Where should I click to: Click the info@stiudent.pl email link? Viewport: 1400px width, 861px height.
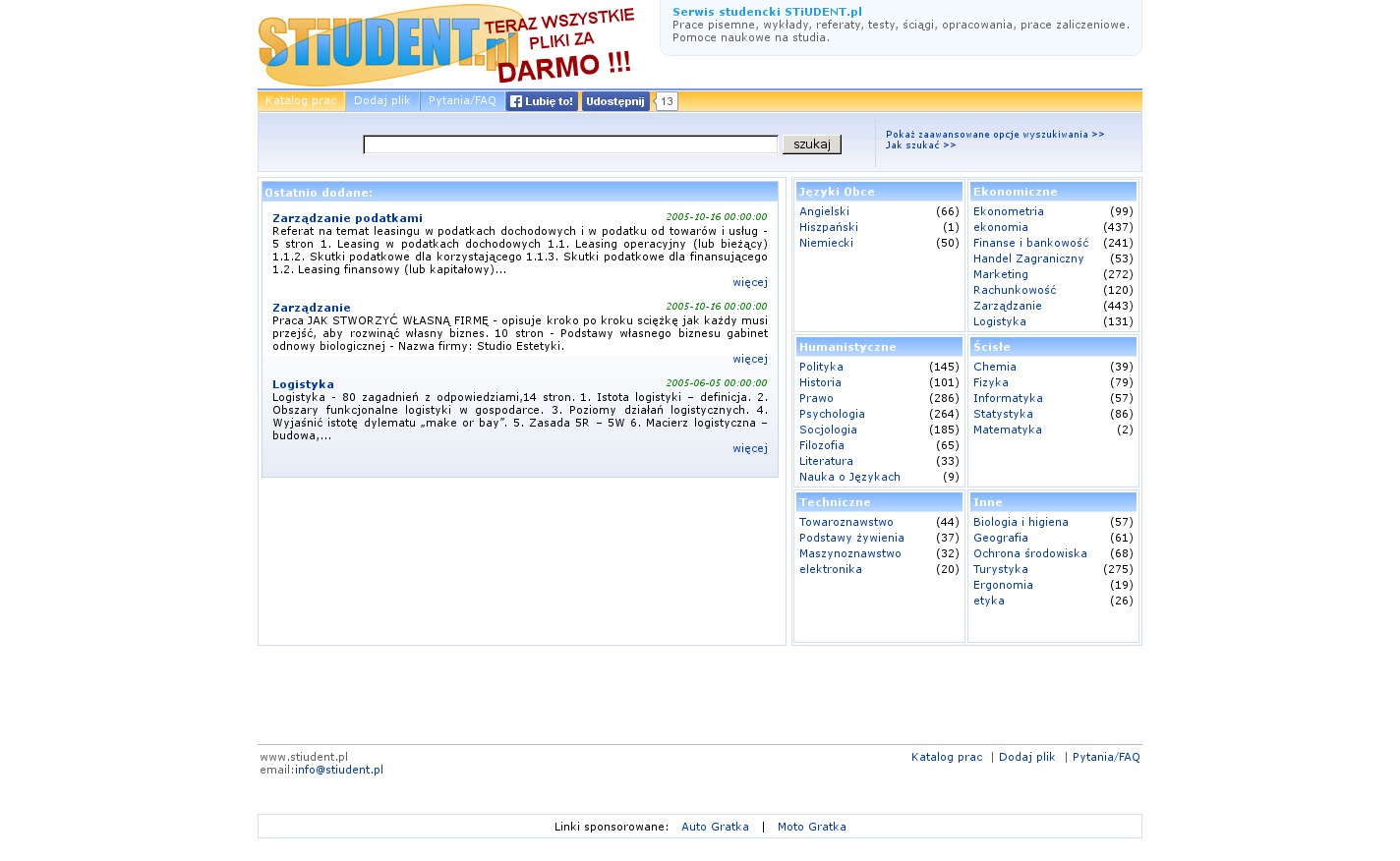pyautogui.click(x=339, y=770)
